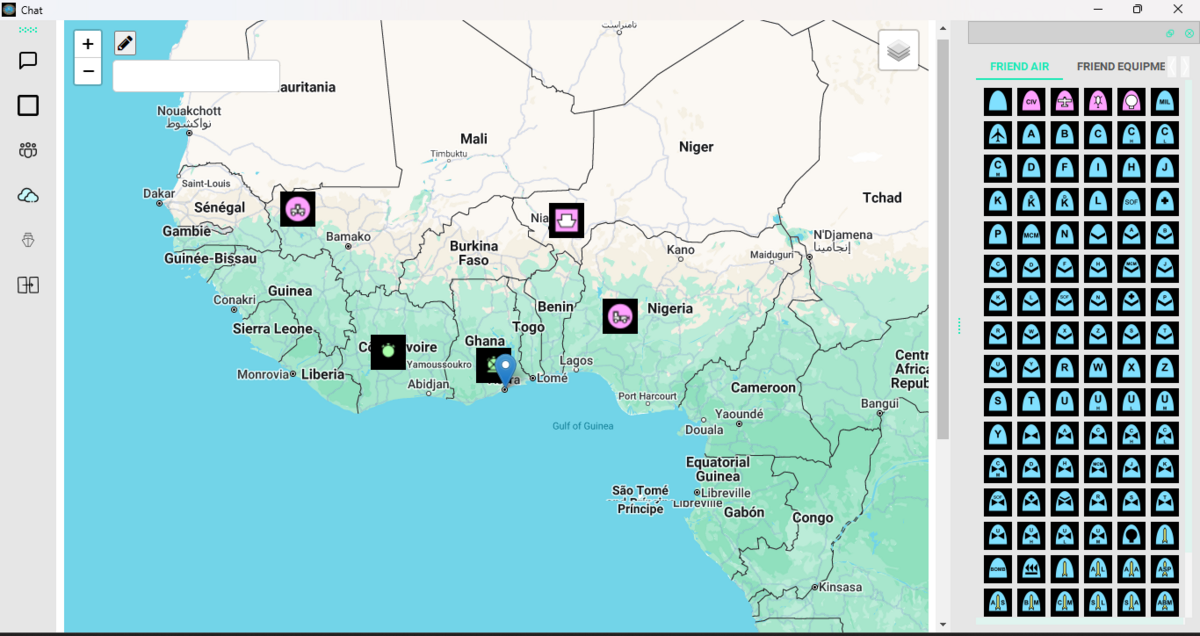
Task: Open the people group icon in sidebar
Action: (28, 150)
